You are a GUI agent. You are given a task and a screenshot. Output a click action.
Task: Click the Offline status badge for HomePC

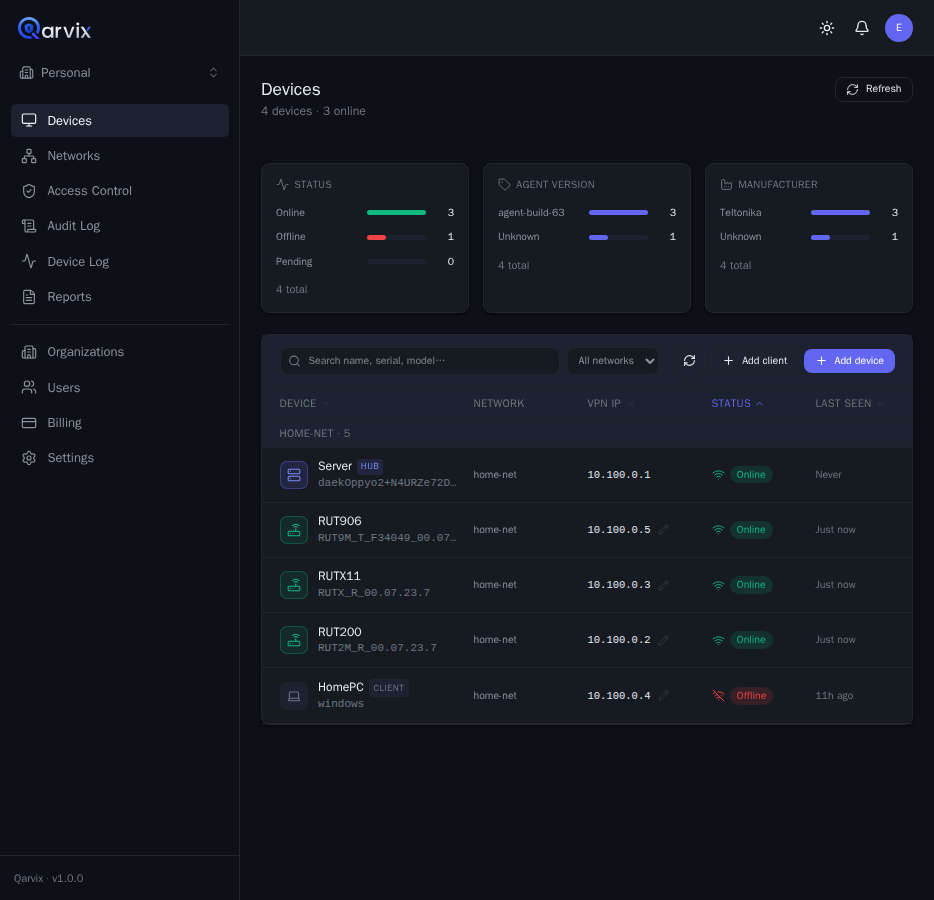751,696
